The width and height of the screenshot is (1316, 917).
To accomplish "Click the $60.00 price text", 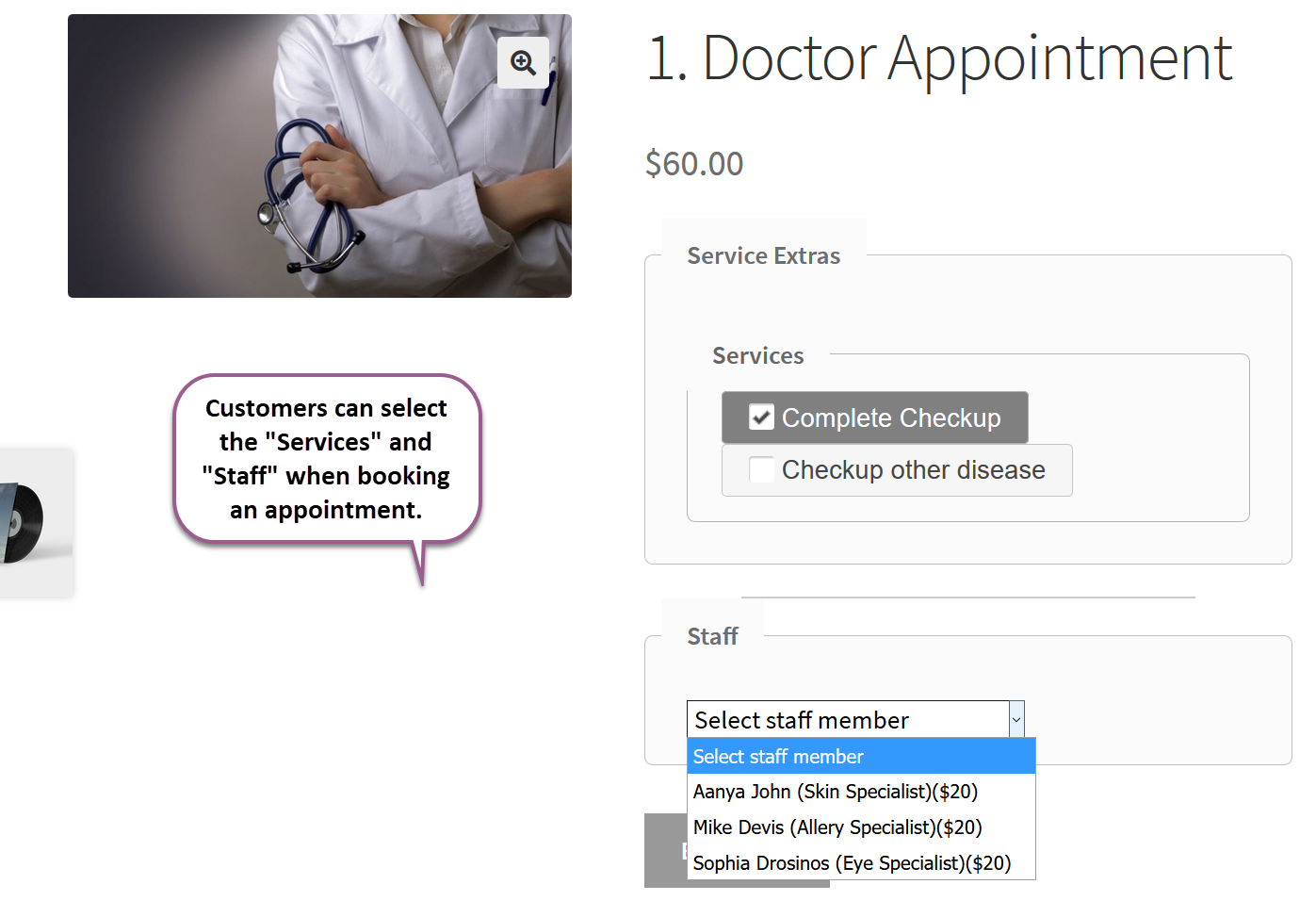I will [x=694, y=163].
